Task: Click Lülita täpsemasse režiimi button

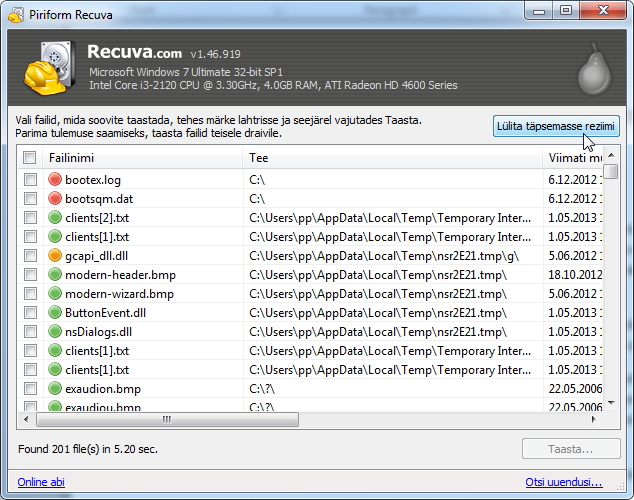Action: (x=556, y=126)
